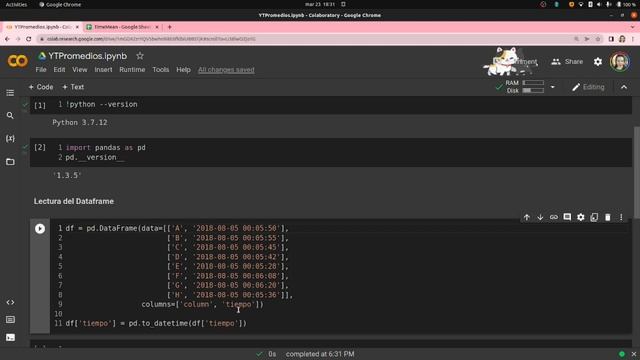
Task: Run the DataFrame code cell
Action: click(x=40, y=229)
